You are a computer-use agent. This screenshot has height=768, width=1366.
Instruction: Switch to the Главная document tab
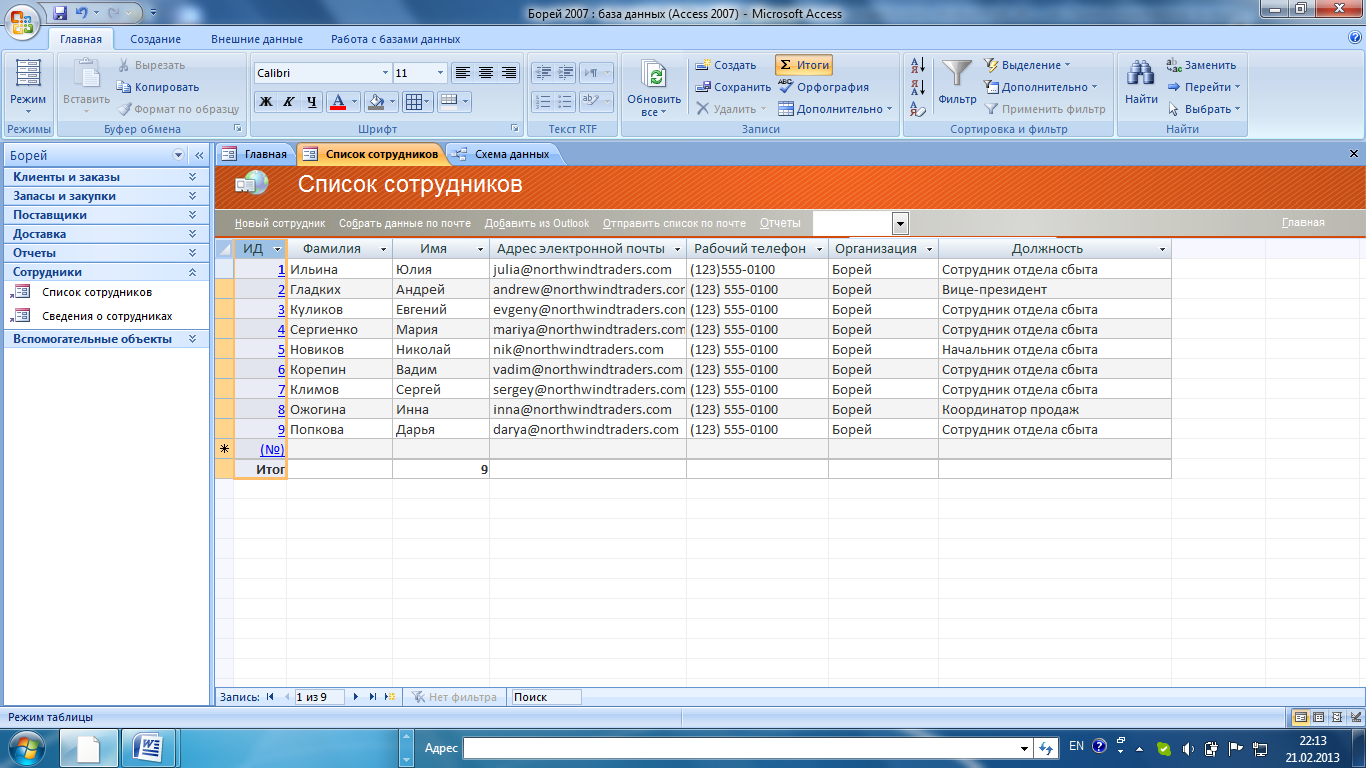(256, 154)
